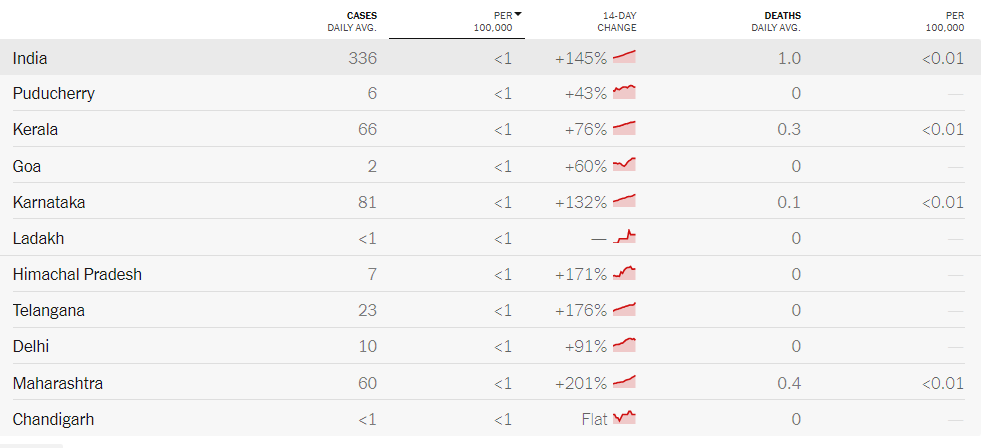Select the Maharashtra state name

point(58,383)
